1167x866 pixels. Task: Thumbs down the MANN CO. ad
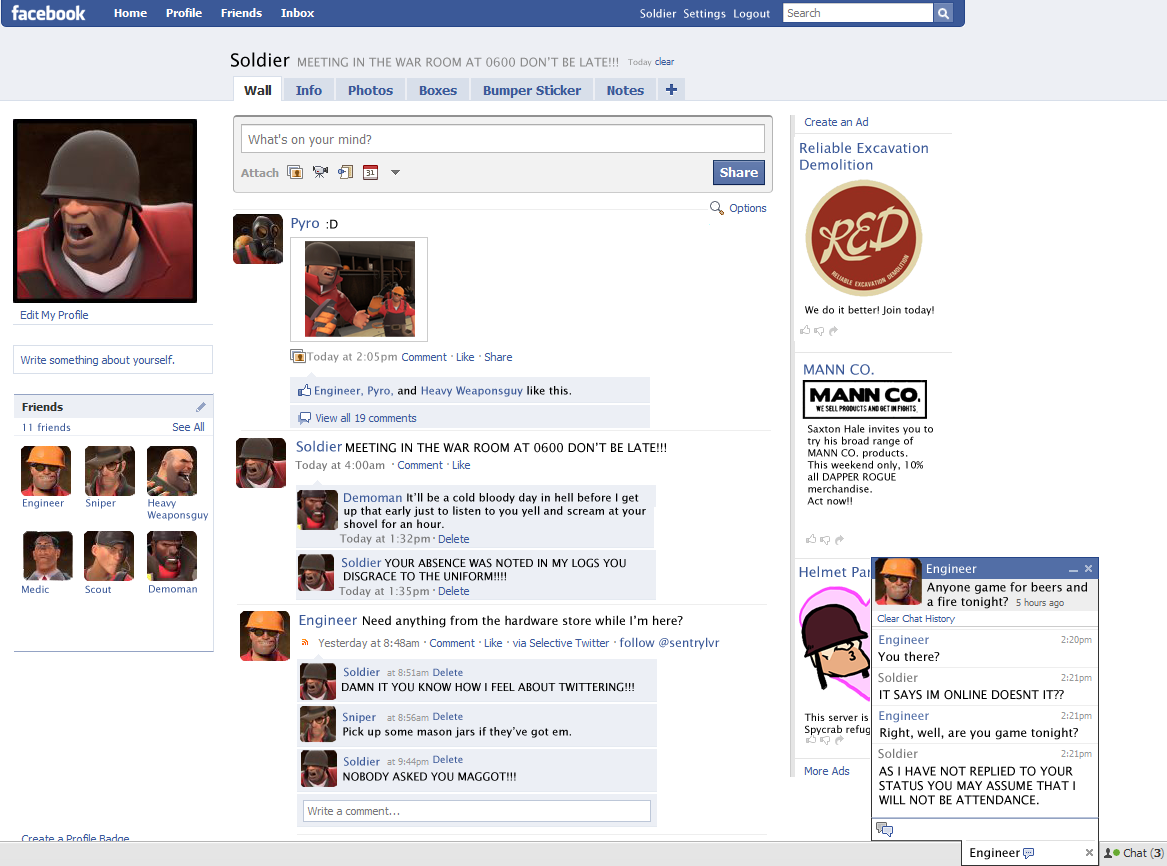point(825,539)
